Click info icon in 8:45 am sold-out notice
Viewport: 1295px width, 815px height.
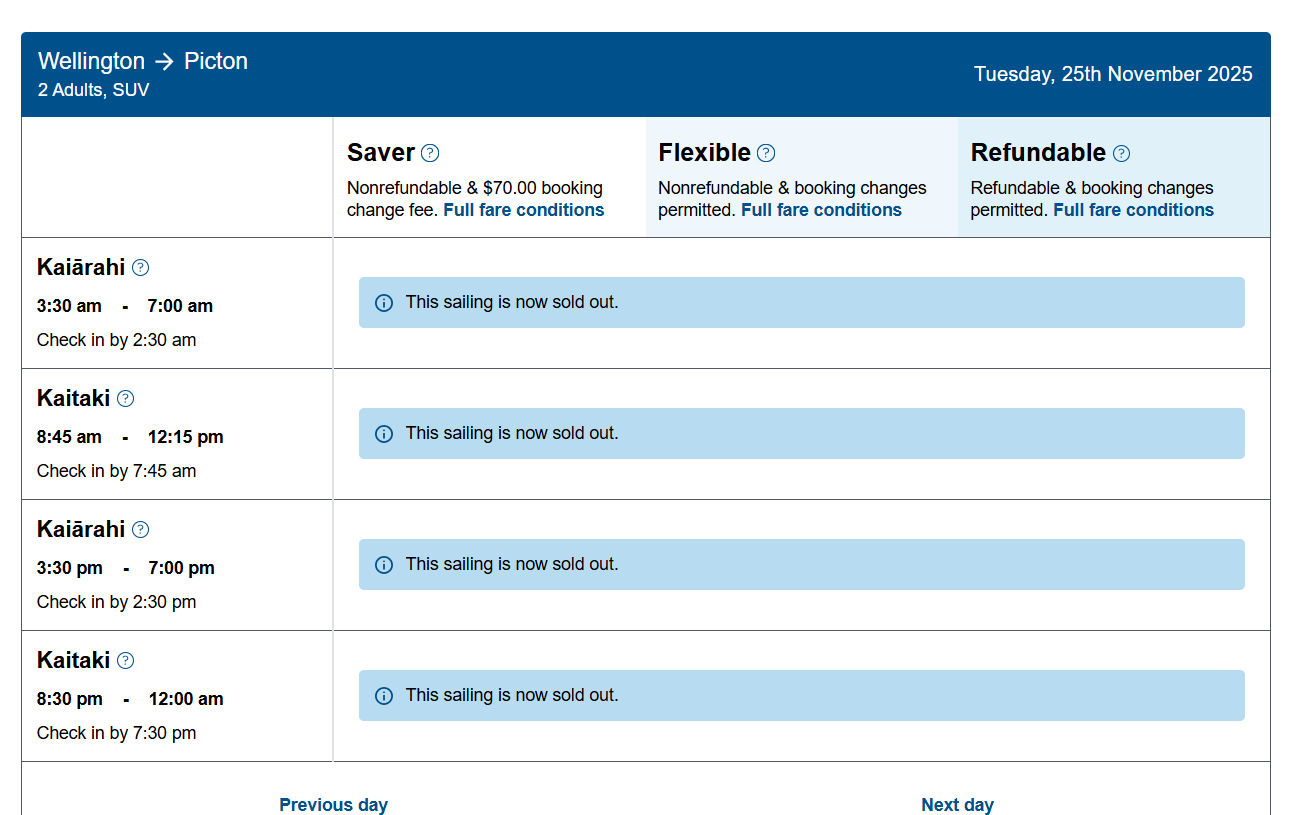(384, 434)
